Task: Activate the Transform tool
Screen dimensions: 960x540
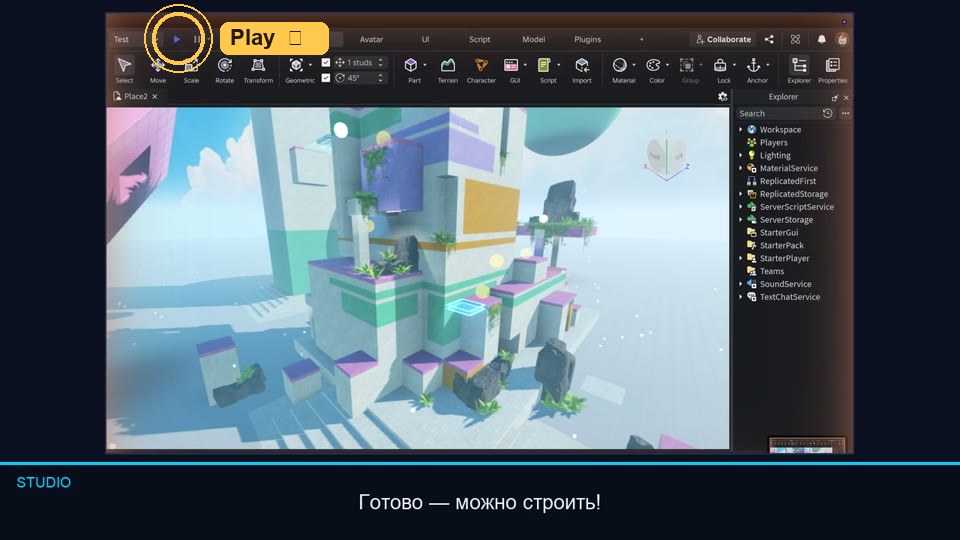Action: (258, 70)
